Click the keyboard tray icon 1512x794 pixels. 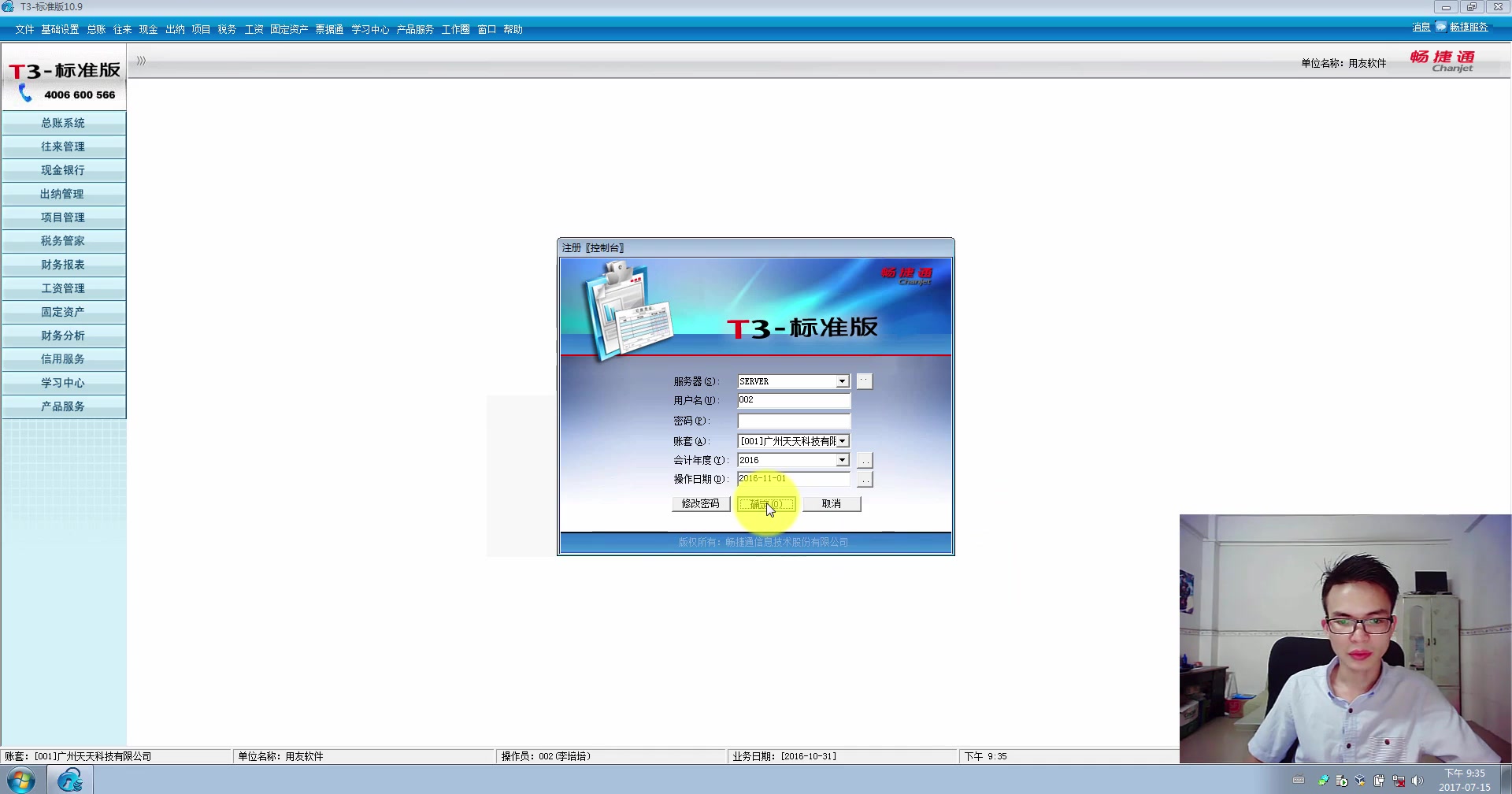click(1299, 781)
